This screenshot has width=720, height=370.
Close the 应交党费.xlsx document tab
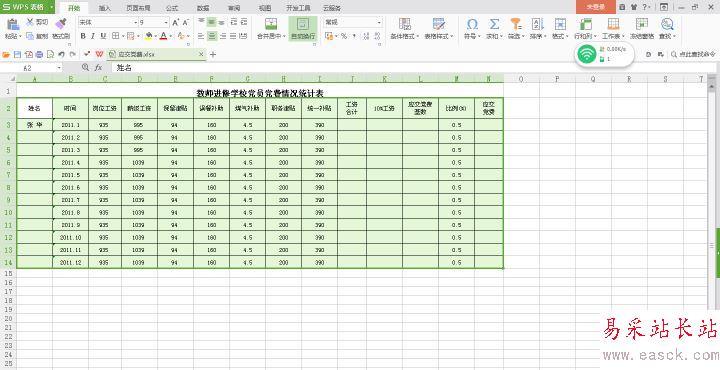tap(201, 55)
